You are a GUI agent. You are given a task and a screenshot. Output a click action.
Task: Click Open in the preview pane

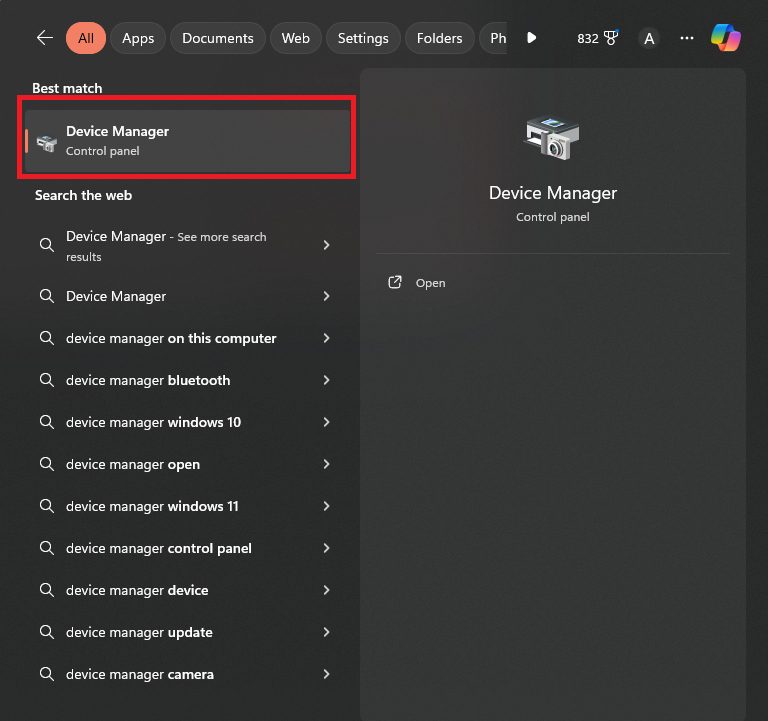430,283
